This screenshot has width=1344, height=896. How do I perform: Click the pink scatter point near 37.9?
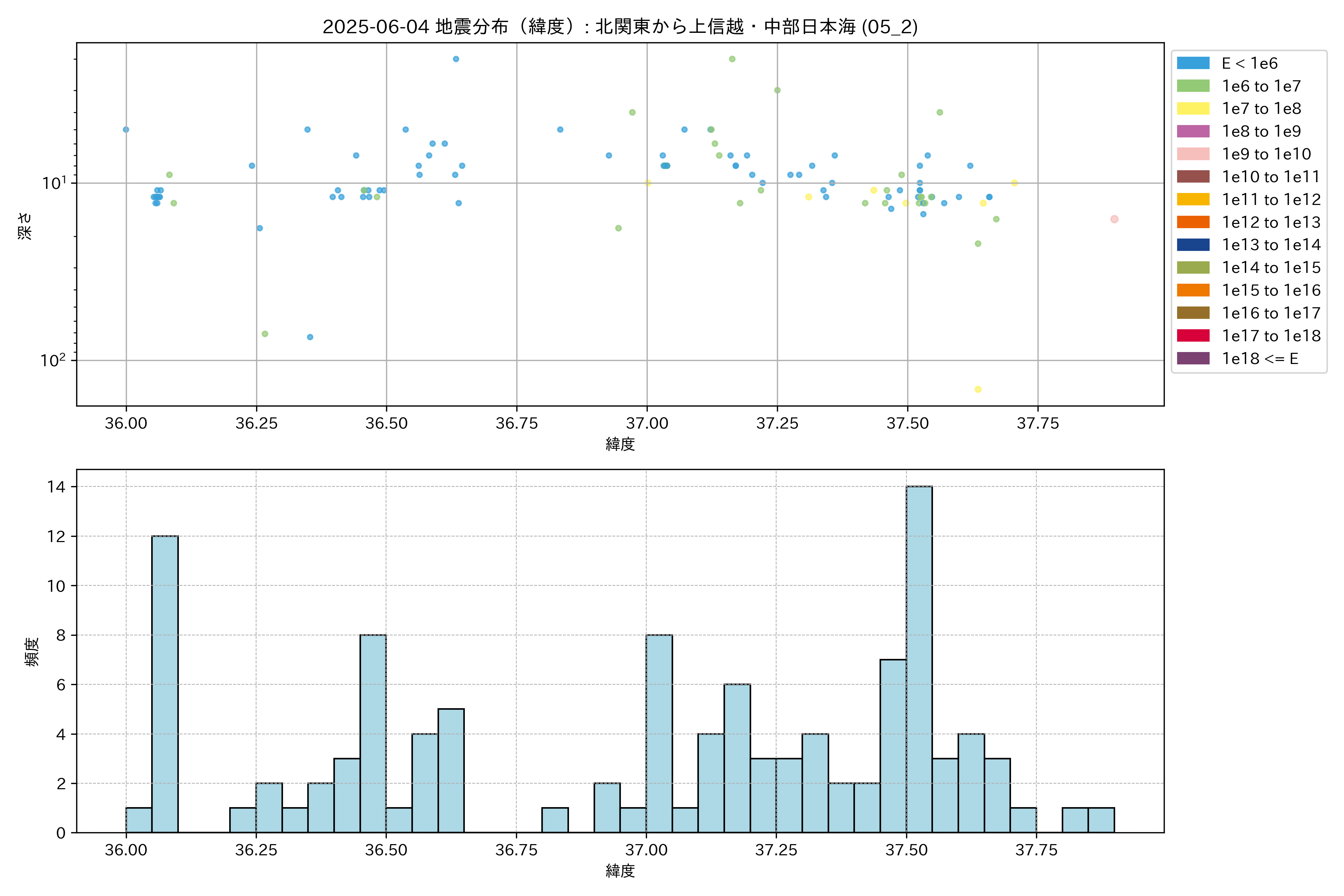tap(1114, 220)
